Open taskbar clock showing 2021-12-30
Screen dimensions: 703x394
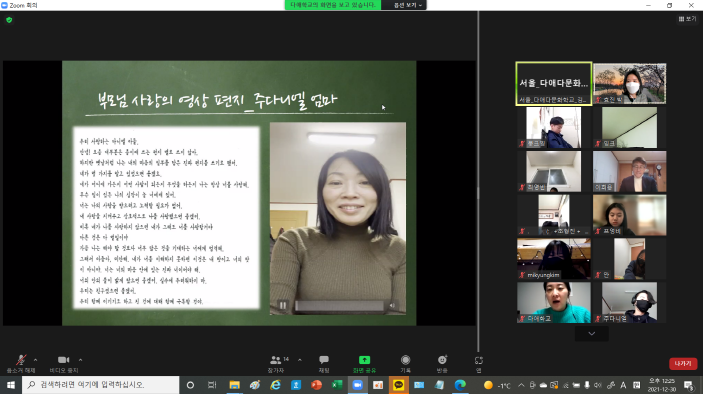coord(662,385)
